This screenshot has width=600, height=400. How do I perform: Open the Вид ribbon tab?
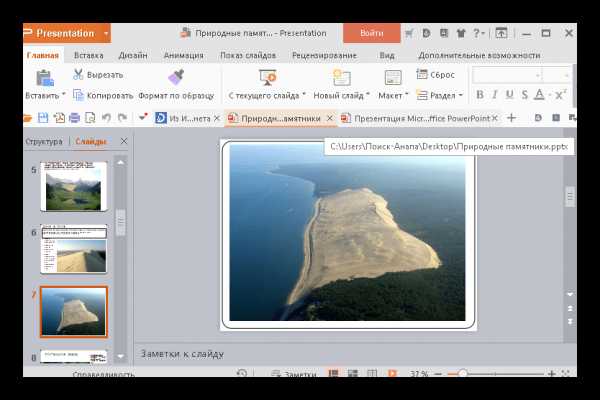387,56
